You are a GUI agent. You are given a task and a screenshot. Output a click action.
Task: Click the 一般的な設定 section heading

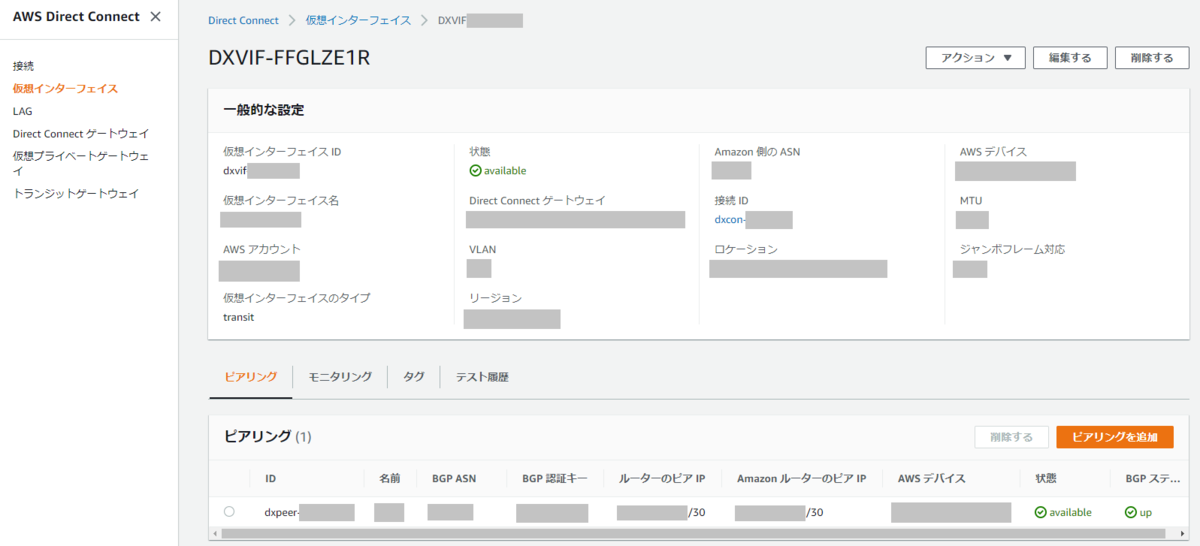pyautogui.click(x=264, y=109)
